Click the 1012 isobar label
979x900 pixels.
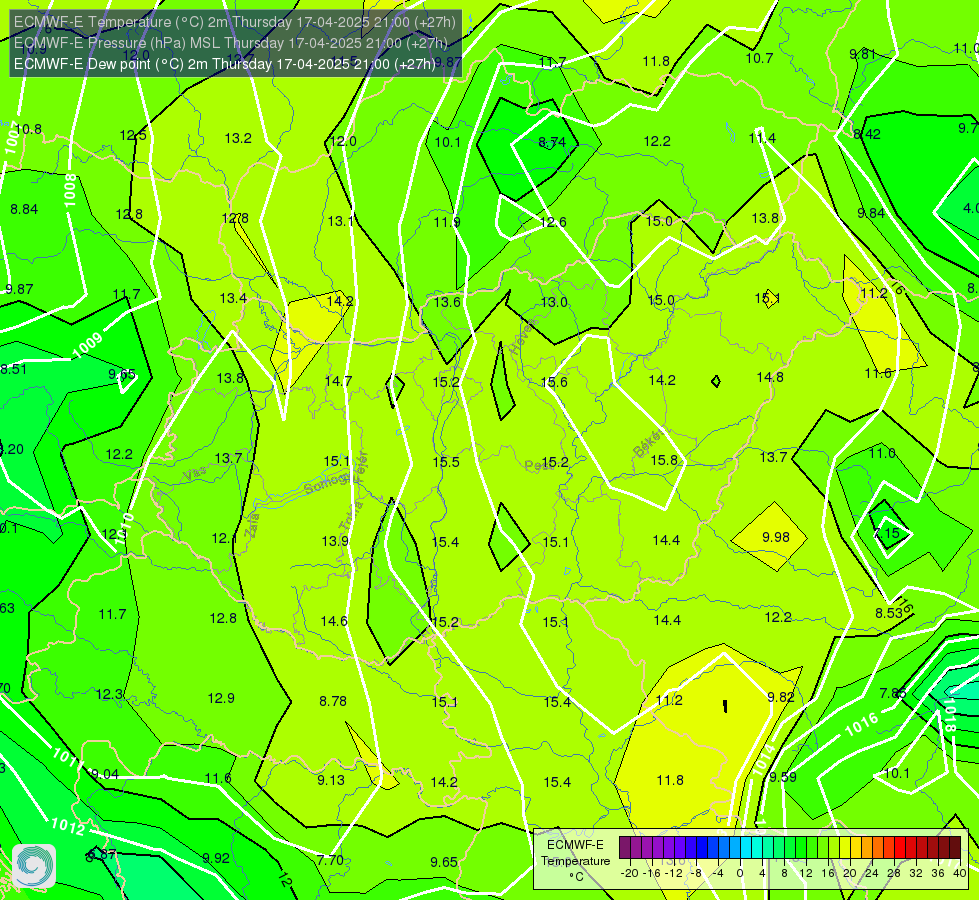pos(67,826)
